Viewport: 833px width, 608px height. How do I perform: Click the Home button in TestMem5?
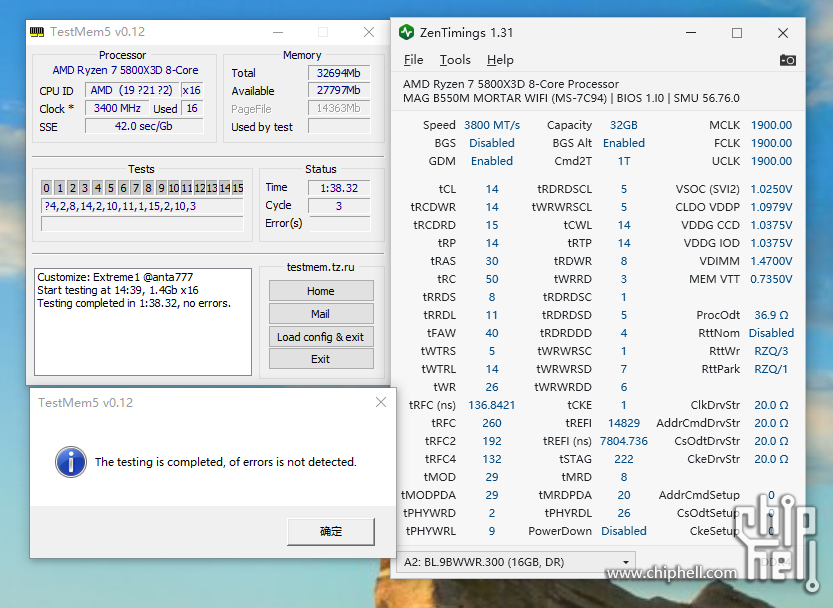(x=321, y=291)
